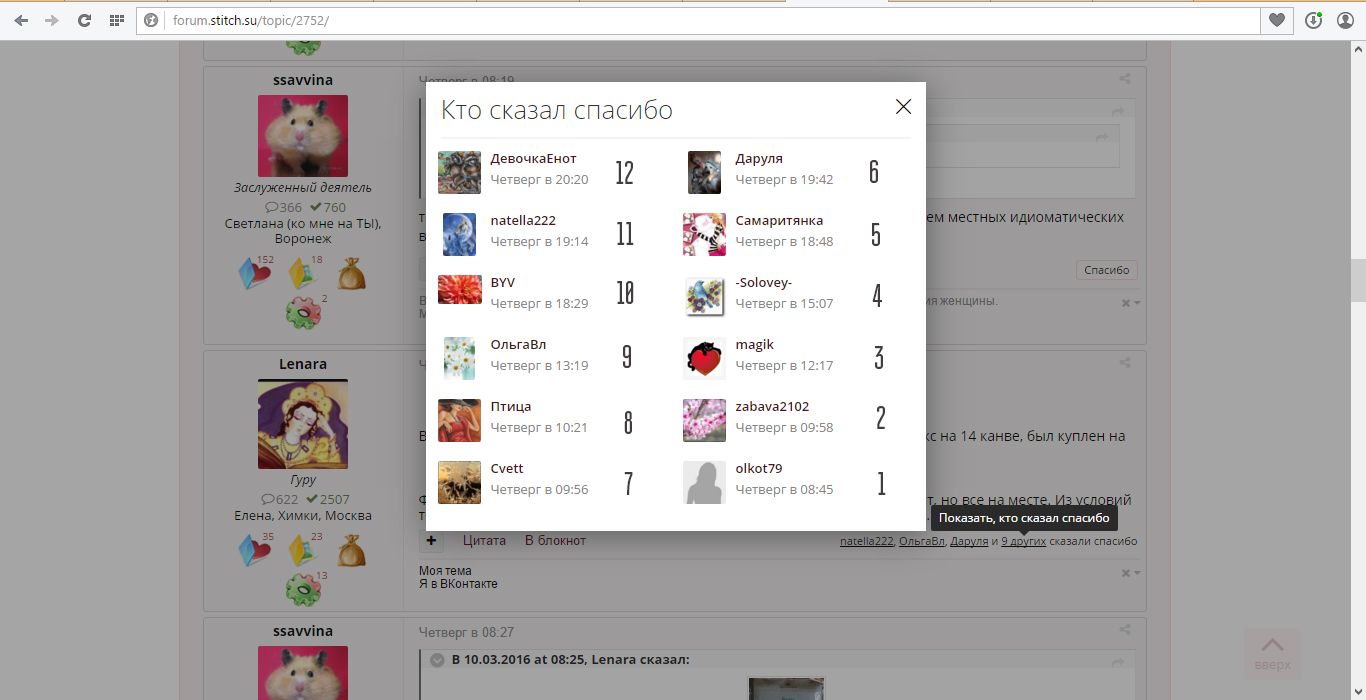1366x700 pixels.
Task: Close the 'Кто сказал спасибо' popup
Action: point(903,107)
